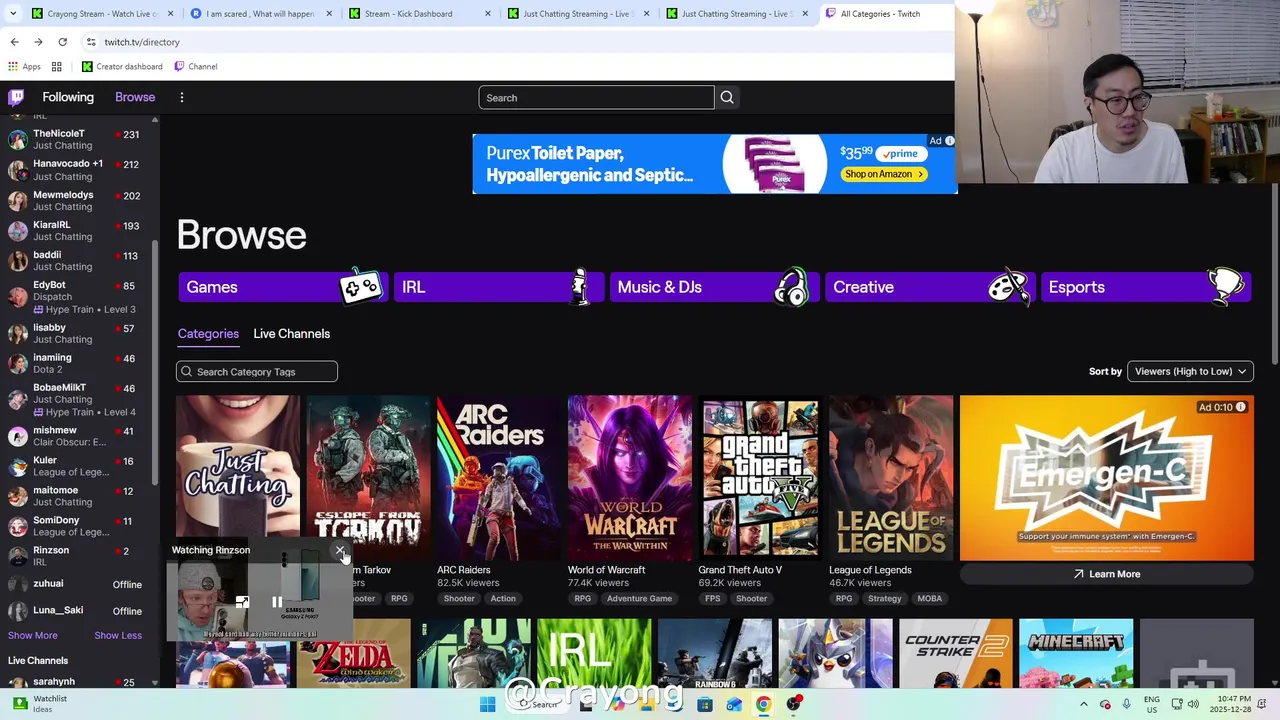This screenshot has width=1280, height=720.
Task: Open the Minecraft category cover
Action: click(1076, 654)
